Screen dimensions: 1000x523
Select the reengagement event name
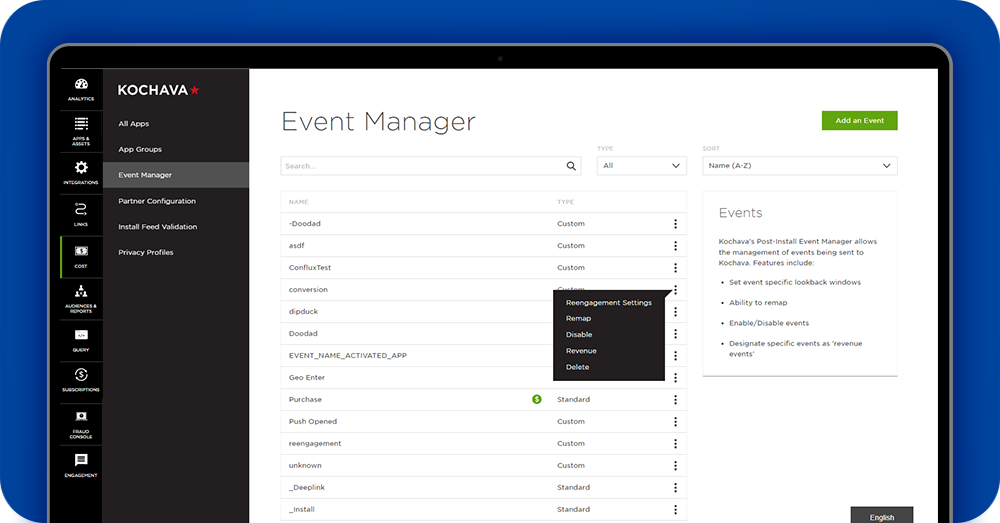pyautogui.click(x=314, y=444)
